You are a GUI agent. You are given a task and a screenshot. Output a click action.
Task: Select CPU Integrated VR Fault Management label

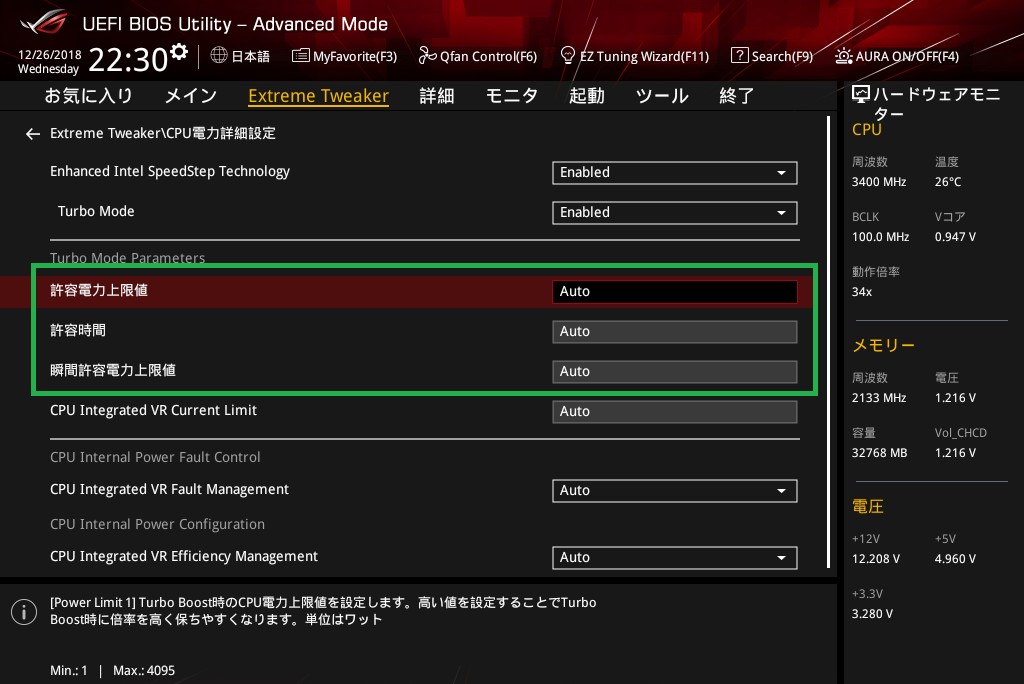(x=169, y=489)
